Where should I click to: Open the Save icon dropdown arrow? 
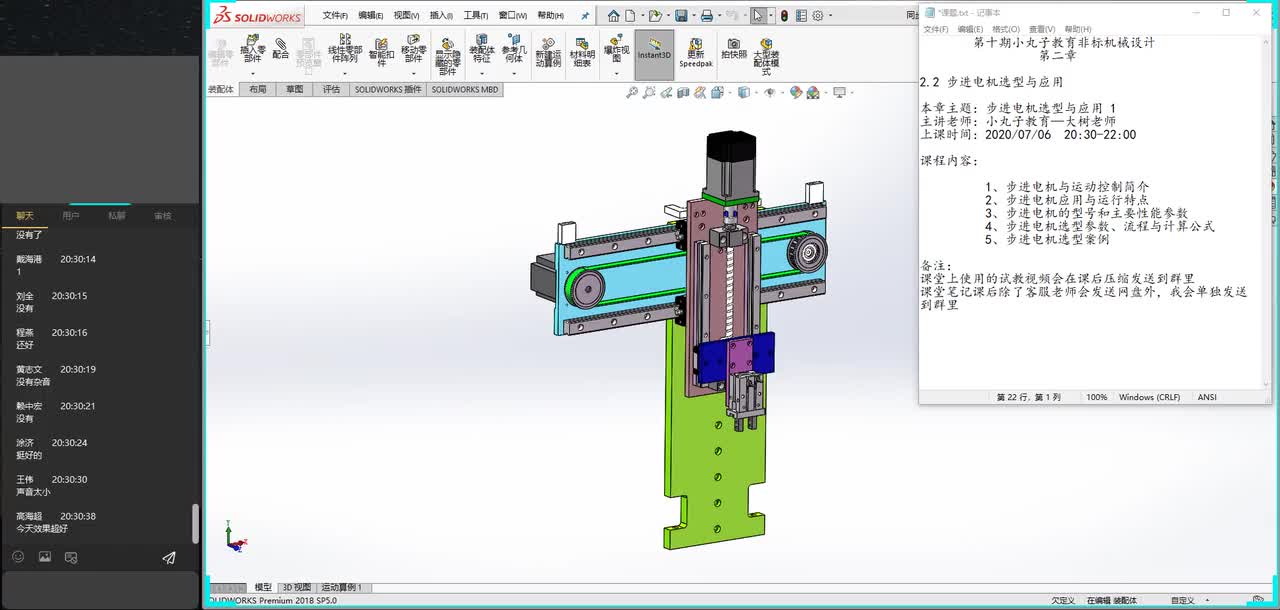(x=692, y=16)
